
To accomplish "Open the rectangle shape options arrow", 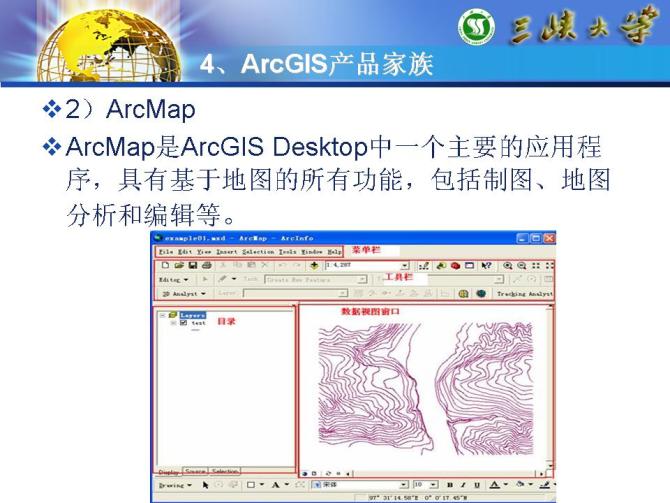I will (x=262, y=485).
